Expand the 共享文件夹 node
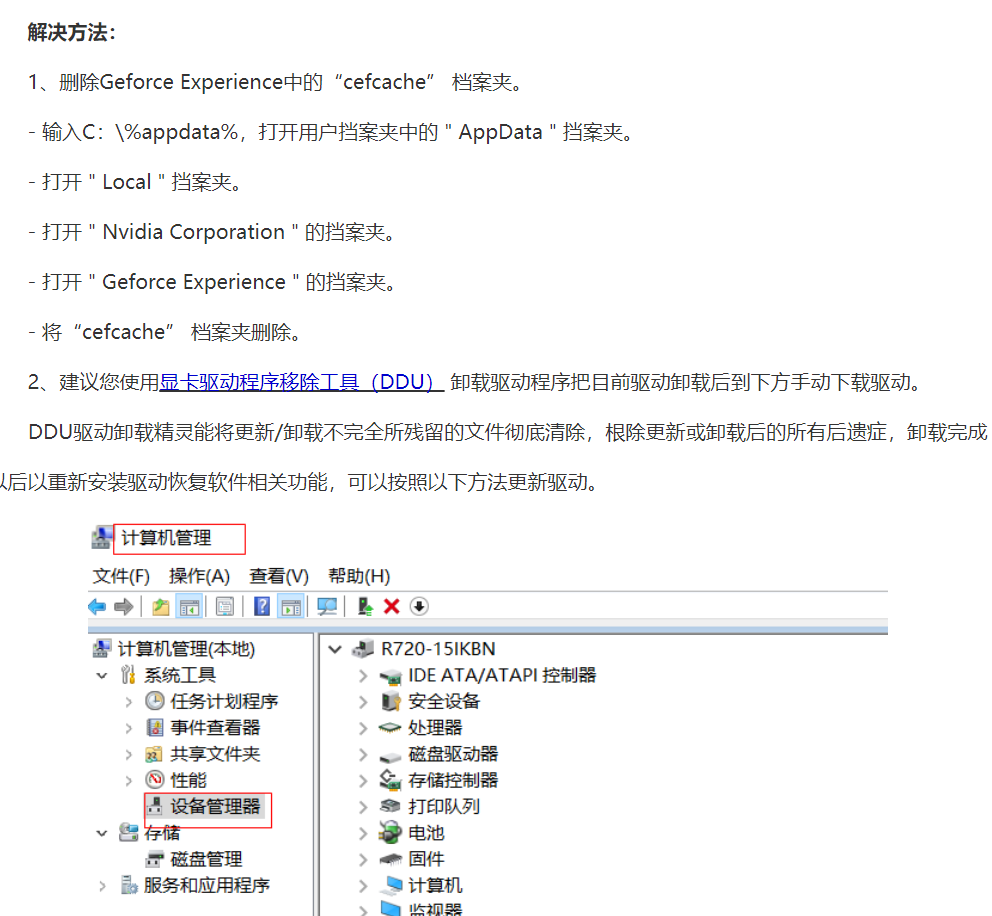 click(128, 754)
